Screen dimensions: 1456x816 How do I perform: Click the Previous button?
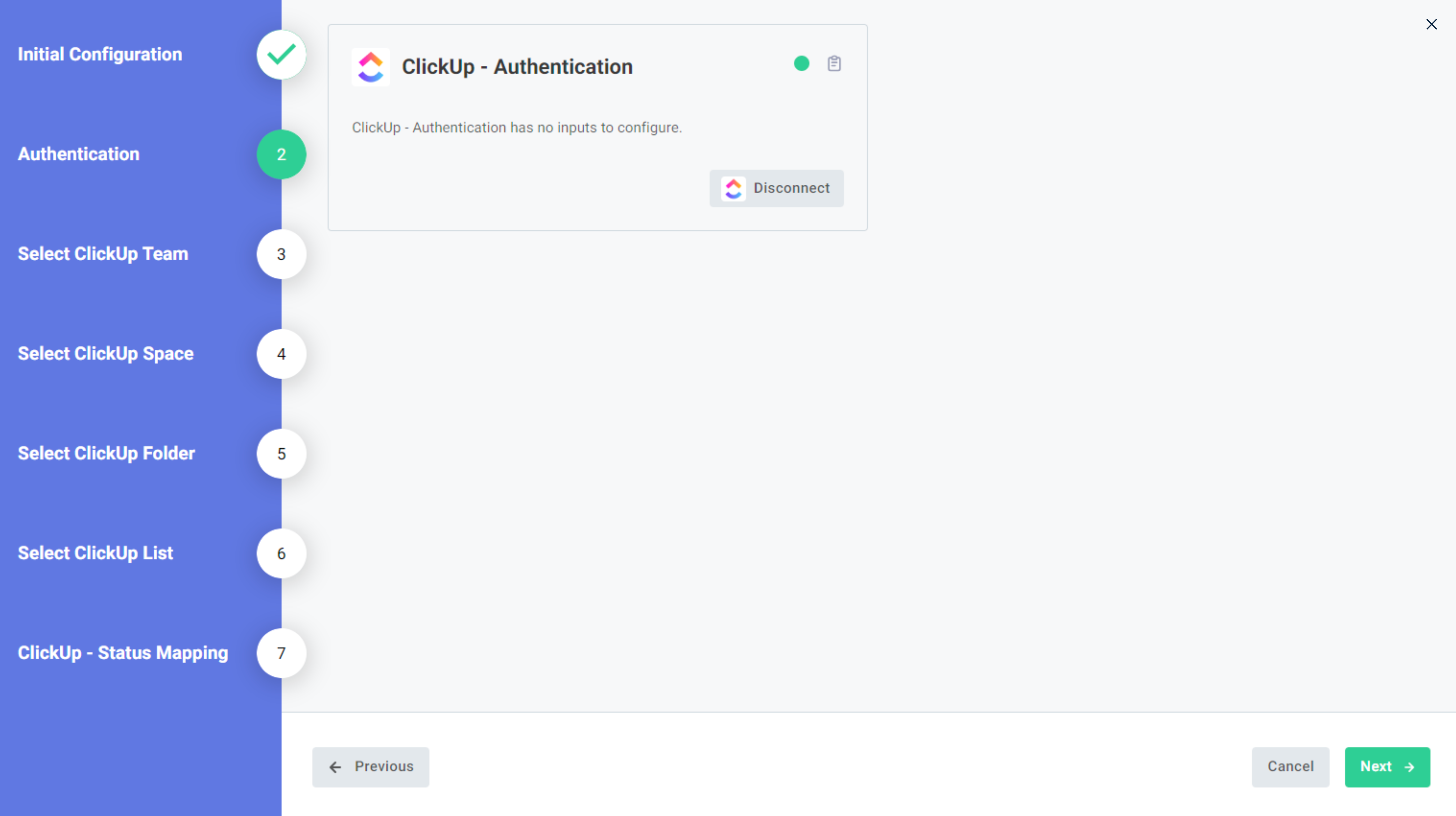pos(370,767)
